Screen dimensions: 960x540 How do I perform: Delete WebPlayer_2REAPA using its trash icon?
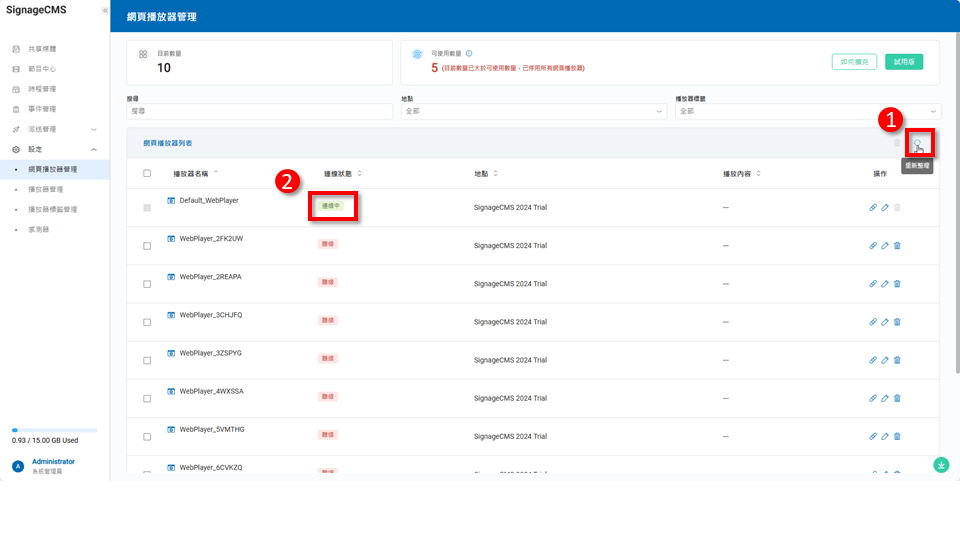(x=897, y=283)
